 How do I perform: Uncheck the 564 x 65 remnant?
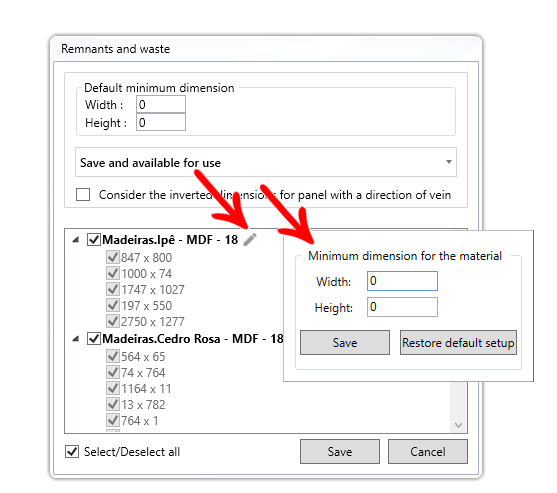[113, 356]
